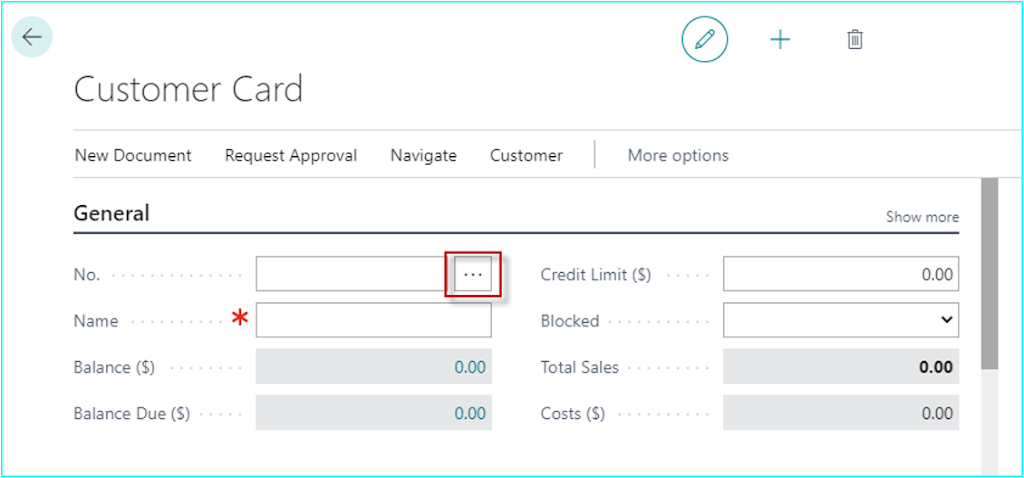This screenshot has height=478, width=1024.
Task: Click the vertical scrollbar thumb
Action: (989, 273)
